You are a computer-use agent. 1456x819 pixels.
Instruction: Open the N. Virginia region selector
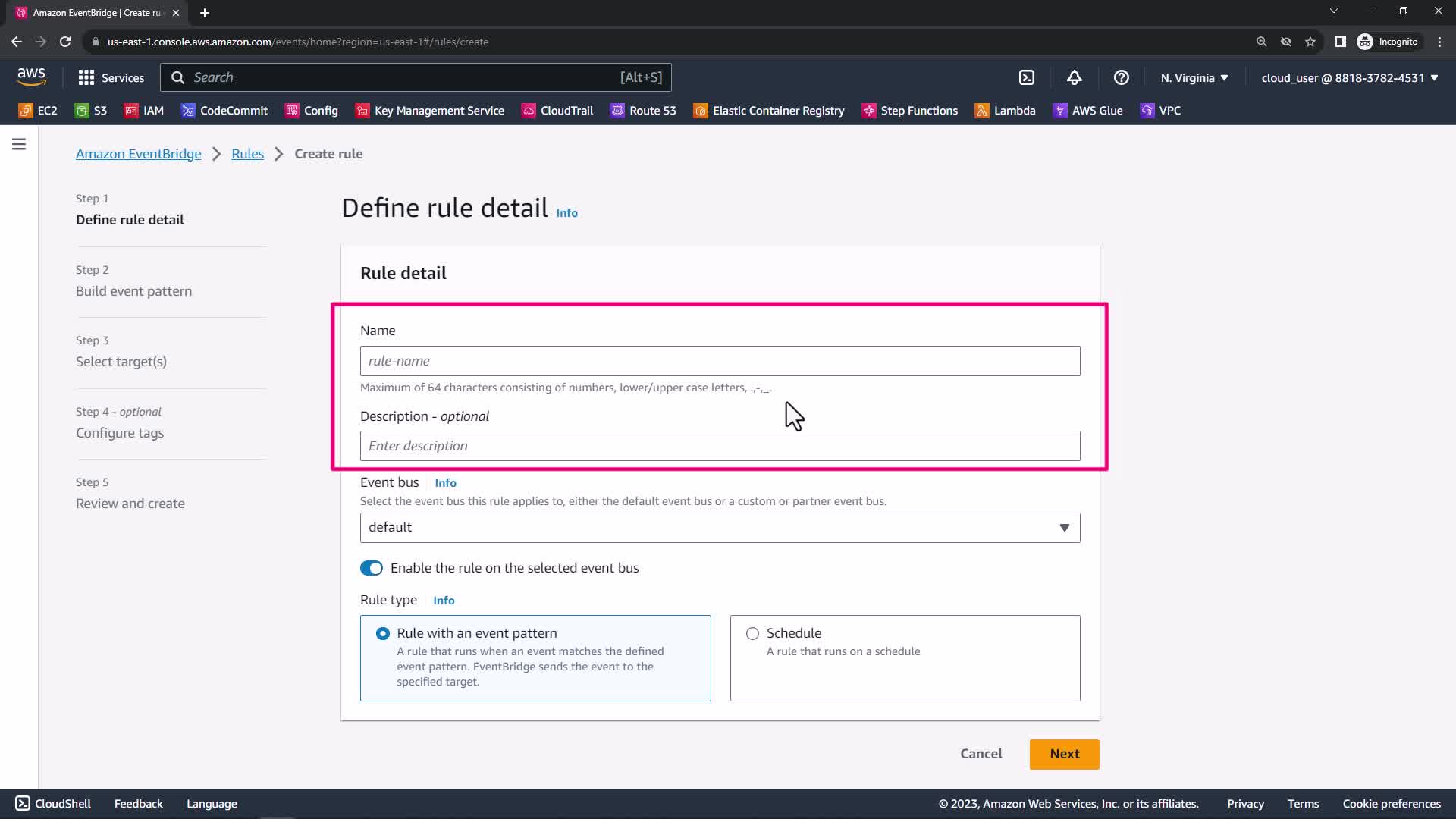click(x=1194, y=77)
